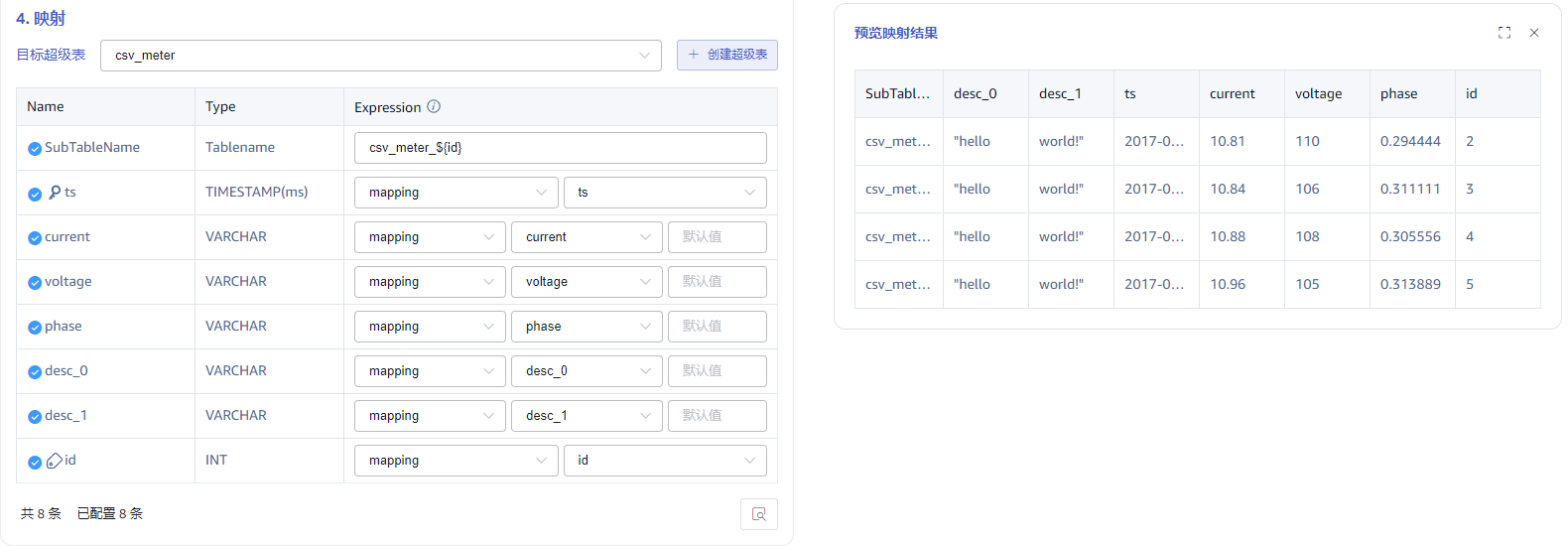Toggle the check mark for phase row
The width and height of the screenshot is (1568, 546).
click(x=35, y=328)
